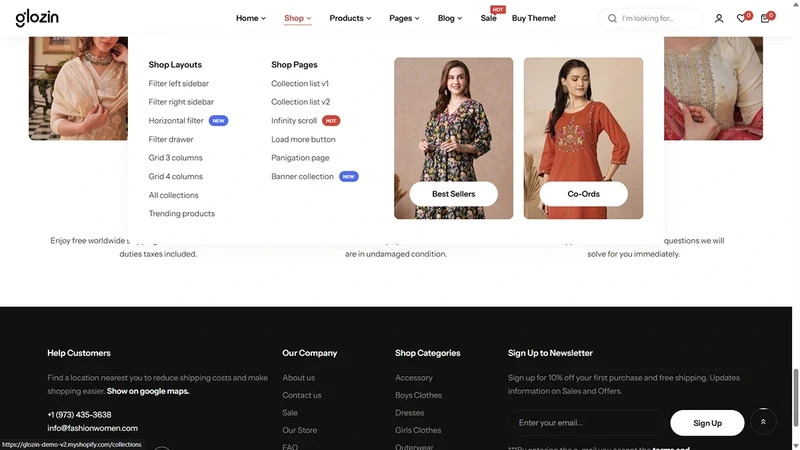The width and height of the screenshot is (800, 450).
Task: Open Grid 4 columns layout
Action: tap(176, 177)
